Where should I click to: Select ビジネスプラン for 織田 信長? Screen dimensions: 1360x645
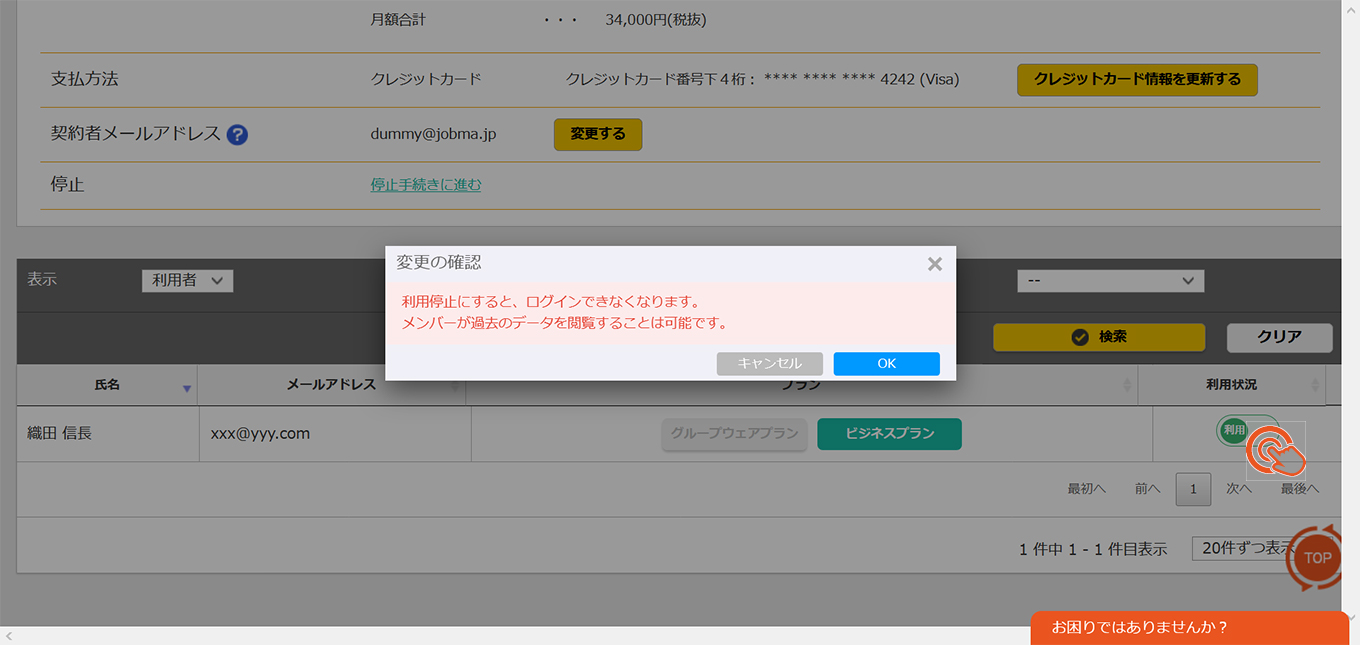tap(890, 434)
